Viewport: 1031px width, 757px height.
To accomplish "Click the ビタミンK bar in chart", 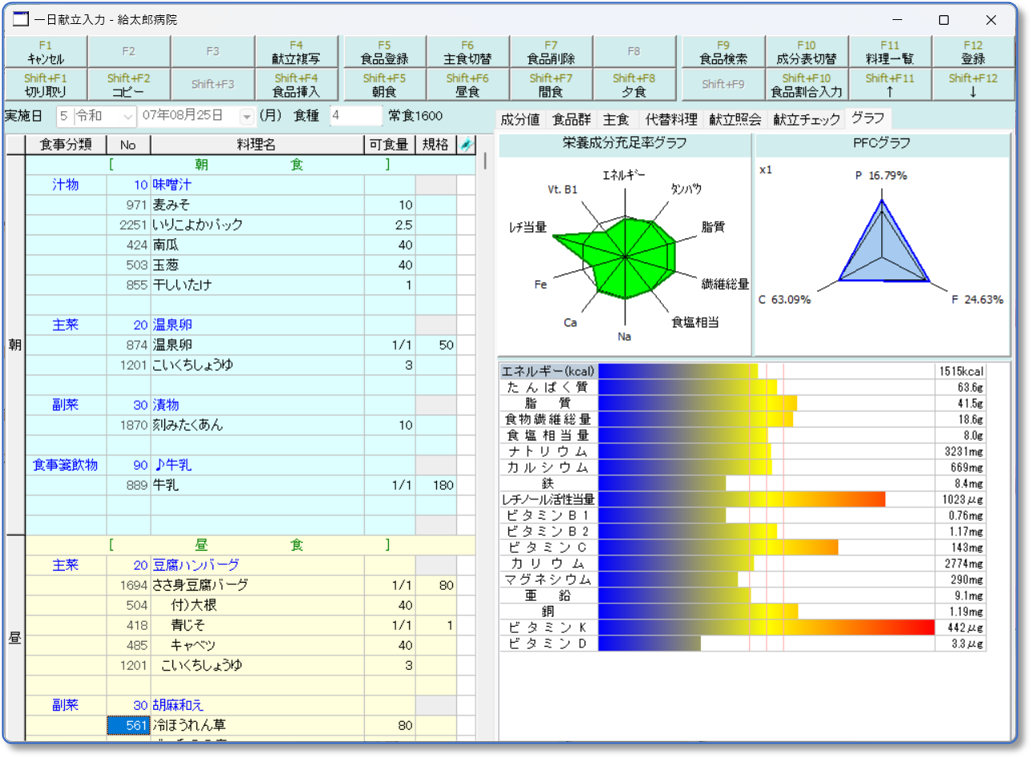I will (x=766, y=627).
